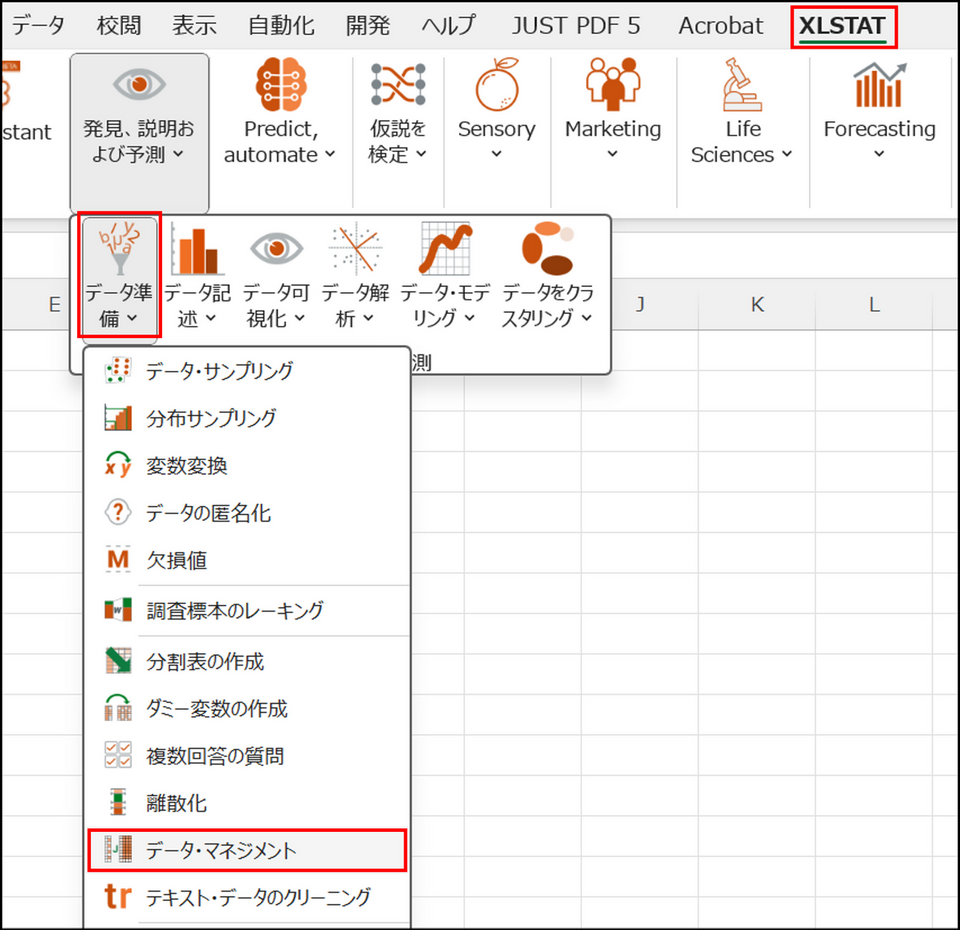Open the JUST PDF 5 tab
Screen dimensions: 960x930
coord(576,26)
